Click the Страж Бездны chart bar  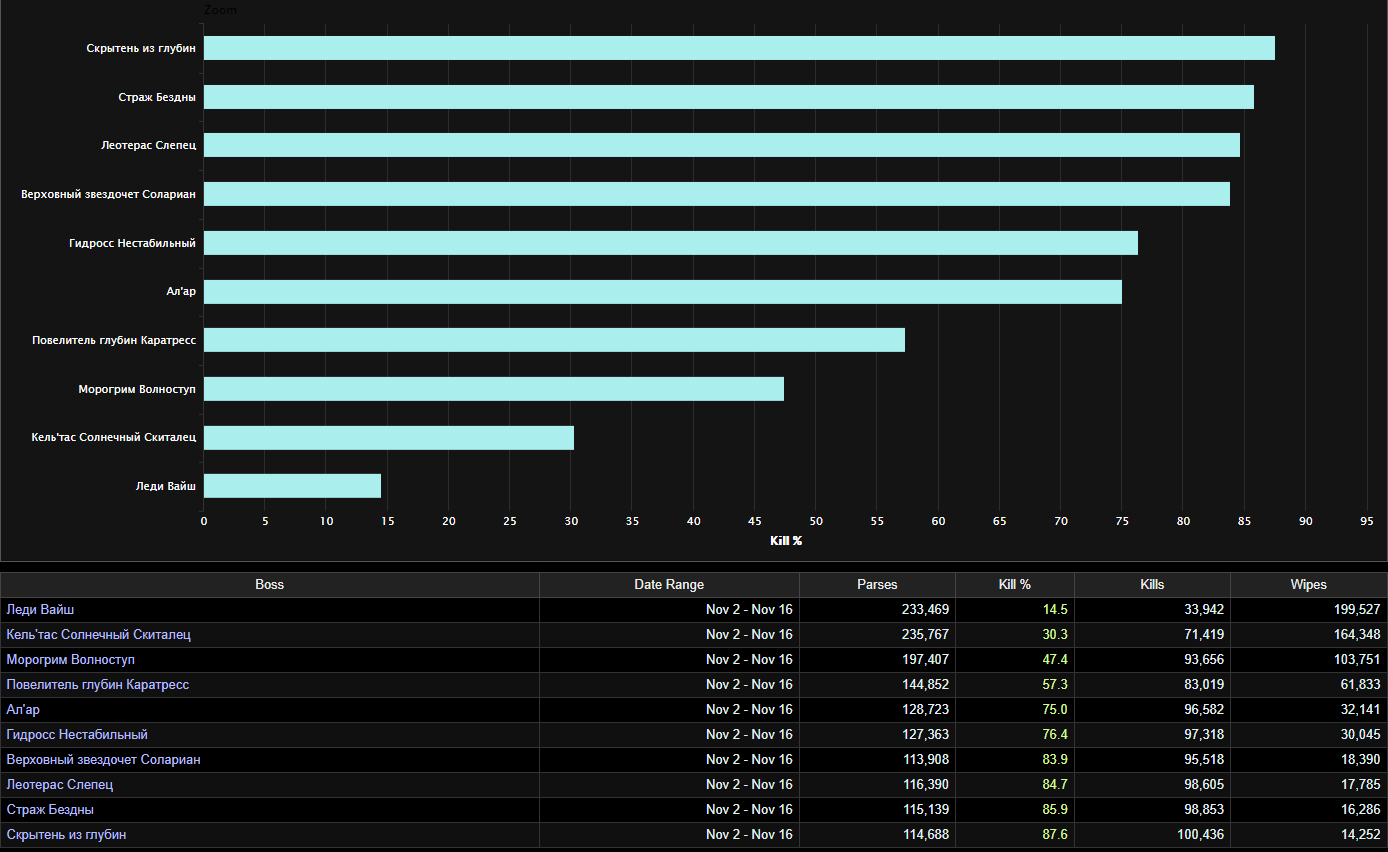click(729, 97)
